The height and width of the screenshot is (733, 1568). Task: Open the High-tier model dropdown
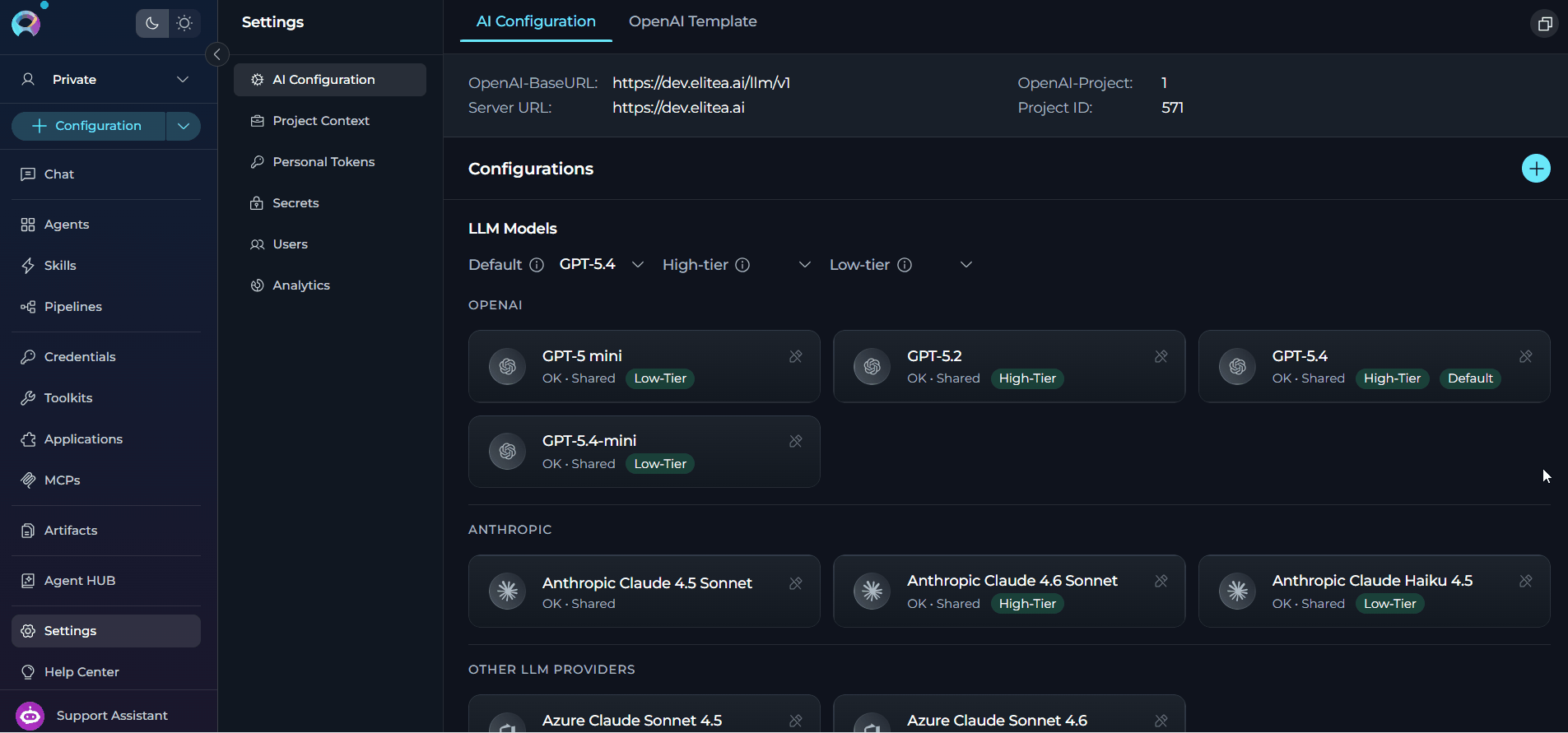[x=804, y=265]
